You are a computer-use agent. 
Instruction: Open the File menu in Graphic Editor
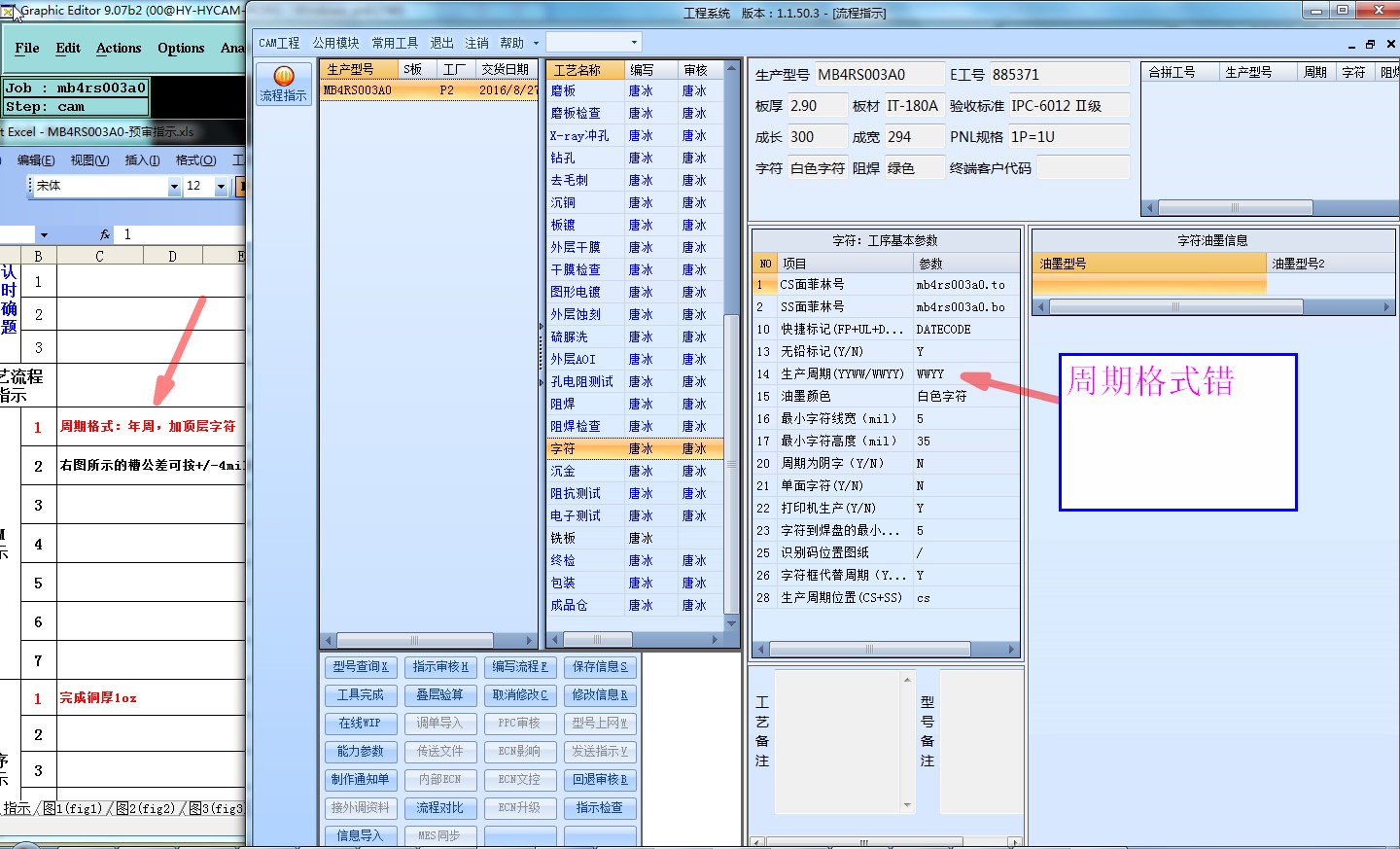(27, 48)
